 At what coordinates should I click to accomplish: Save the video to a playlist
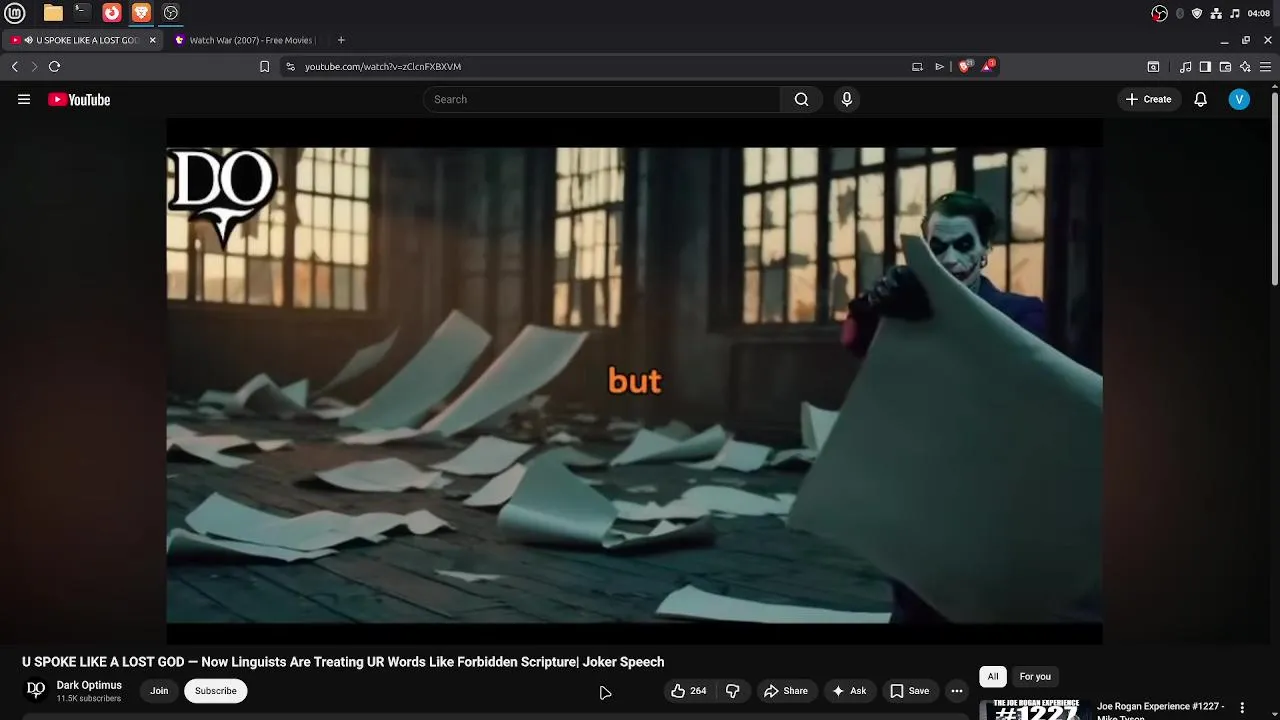click(x=910, y=691)
